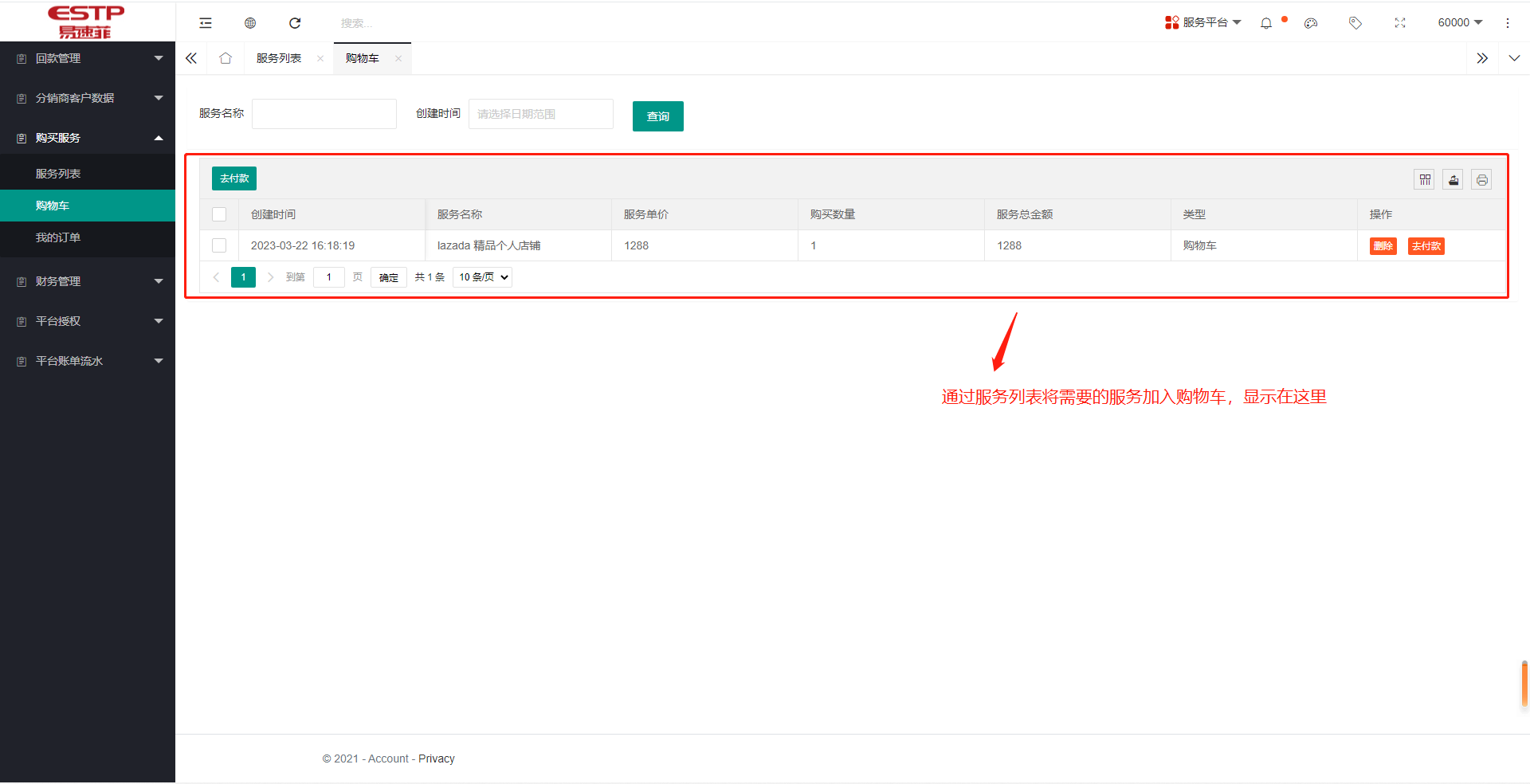
Task: Check the select-all checkbox in table header
Action: [219, 214]
